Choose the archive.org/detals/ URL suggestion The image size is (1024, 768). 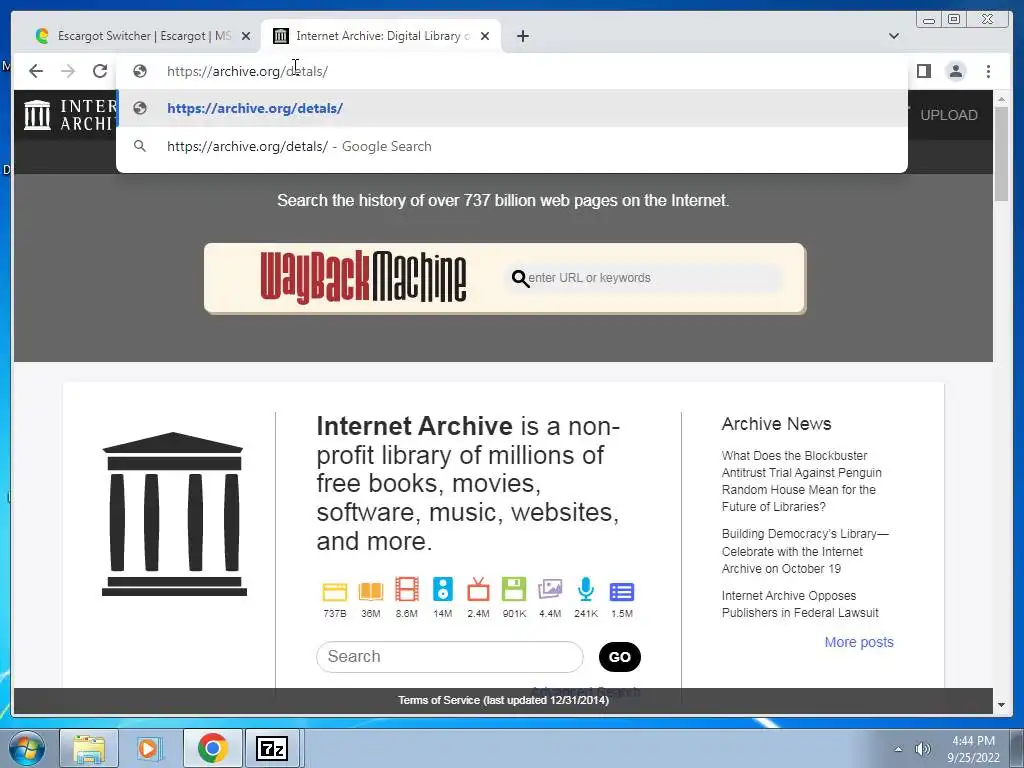click(x=512, y=108)
